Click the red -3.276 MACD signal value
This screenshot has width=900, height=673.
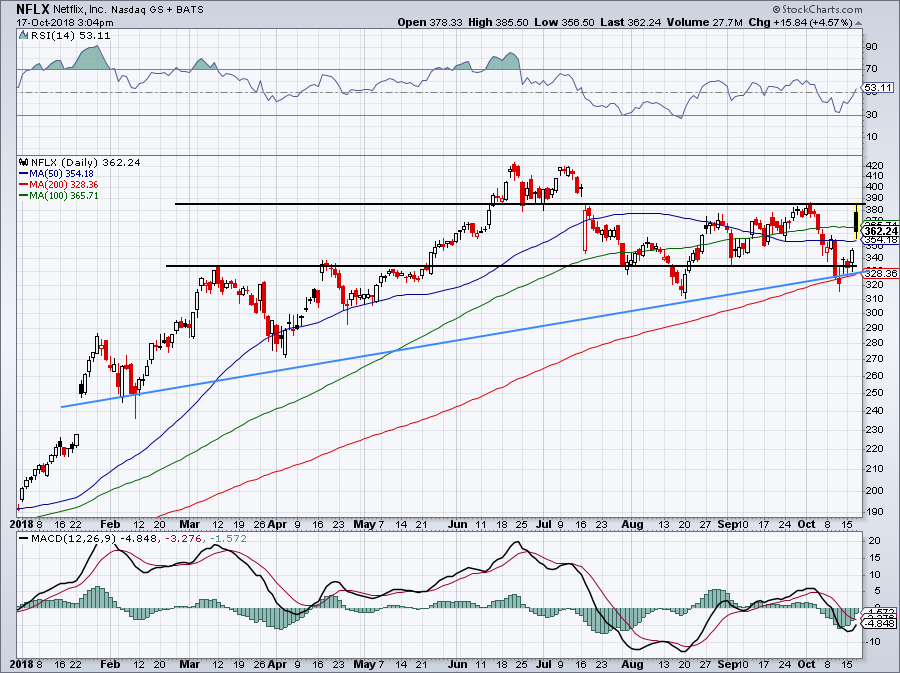click(184, 539)
